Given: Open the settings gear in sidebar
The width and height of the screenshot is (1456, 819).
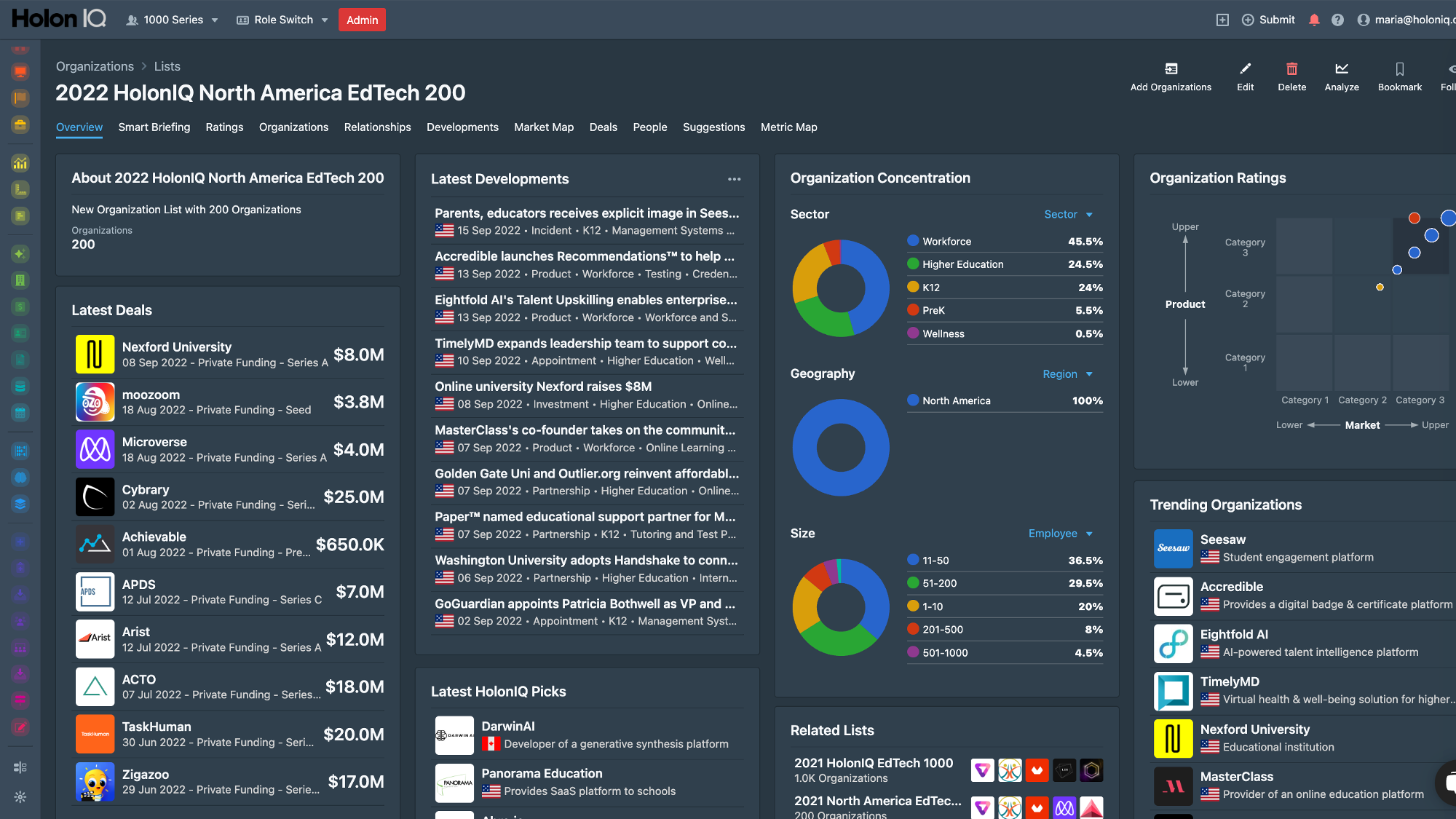Looking at the screenshot, I should pyautogui.click(x=20, y=797).
